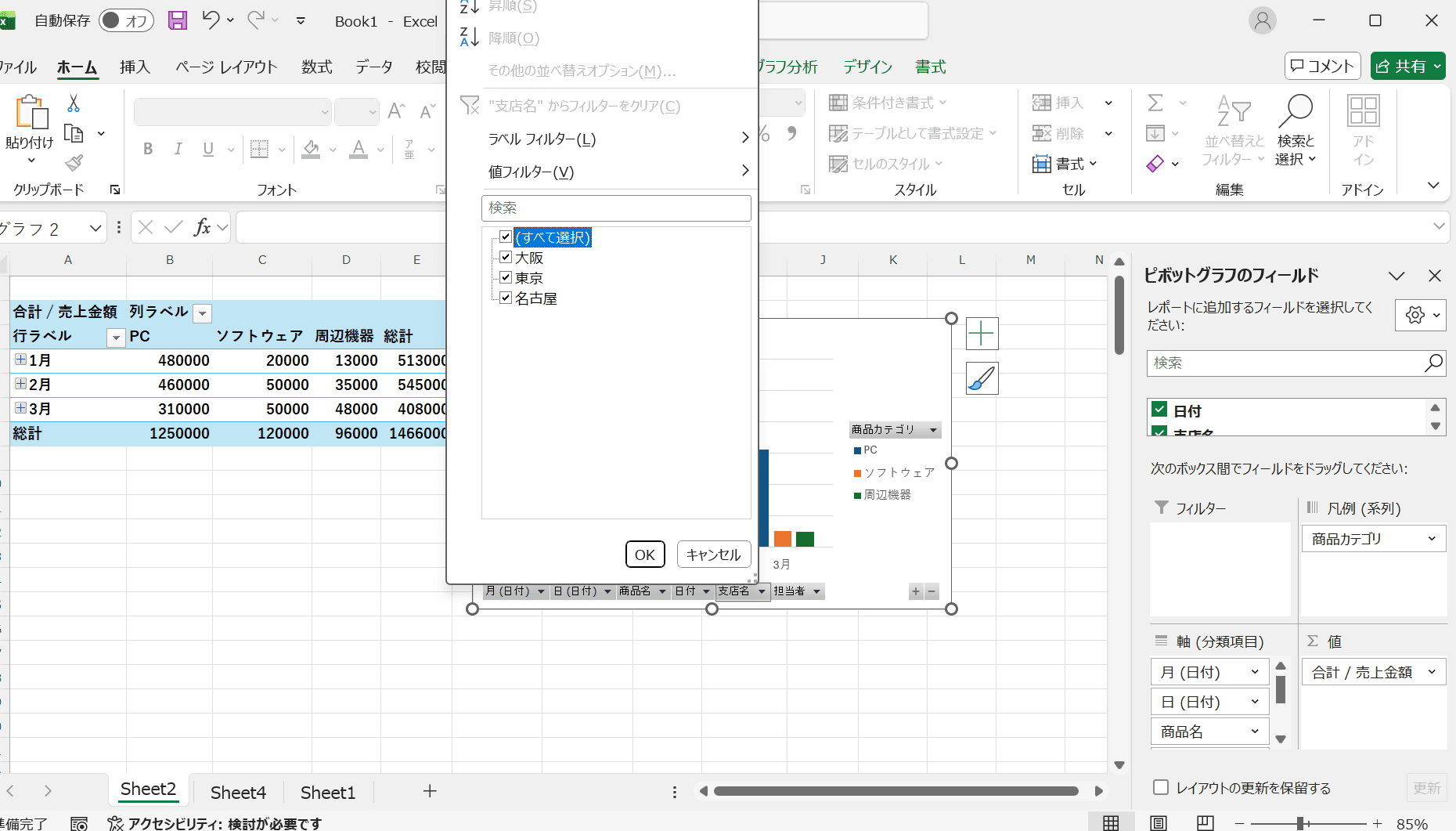The width and height of the screenshot is (1456, 831).
Task: Confirm the filter with OK
Action: (644, 554)
